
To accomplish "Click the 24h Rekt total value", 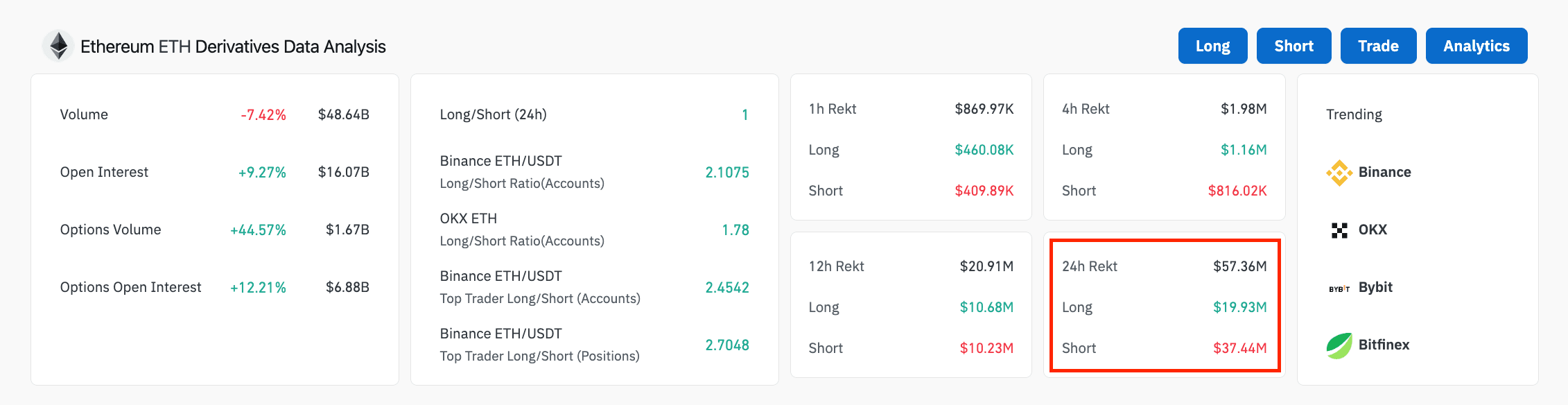I will pos(1239,266).
